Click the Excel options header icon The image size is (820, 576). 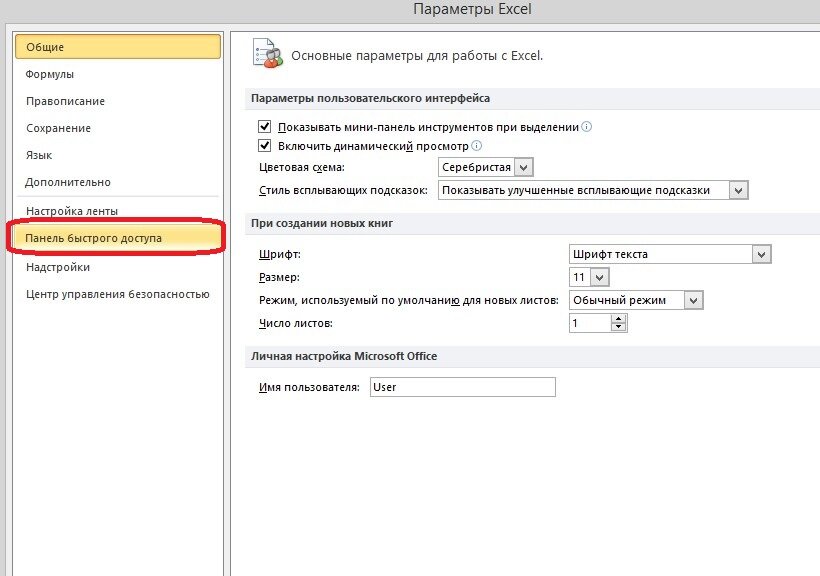[268, 53]
